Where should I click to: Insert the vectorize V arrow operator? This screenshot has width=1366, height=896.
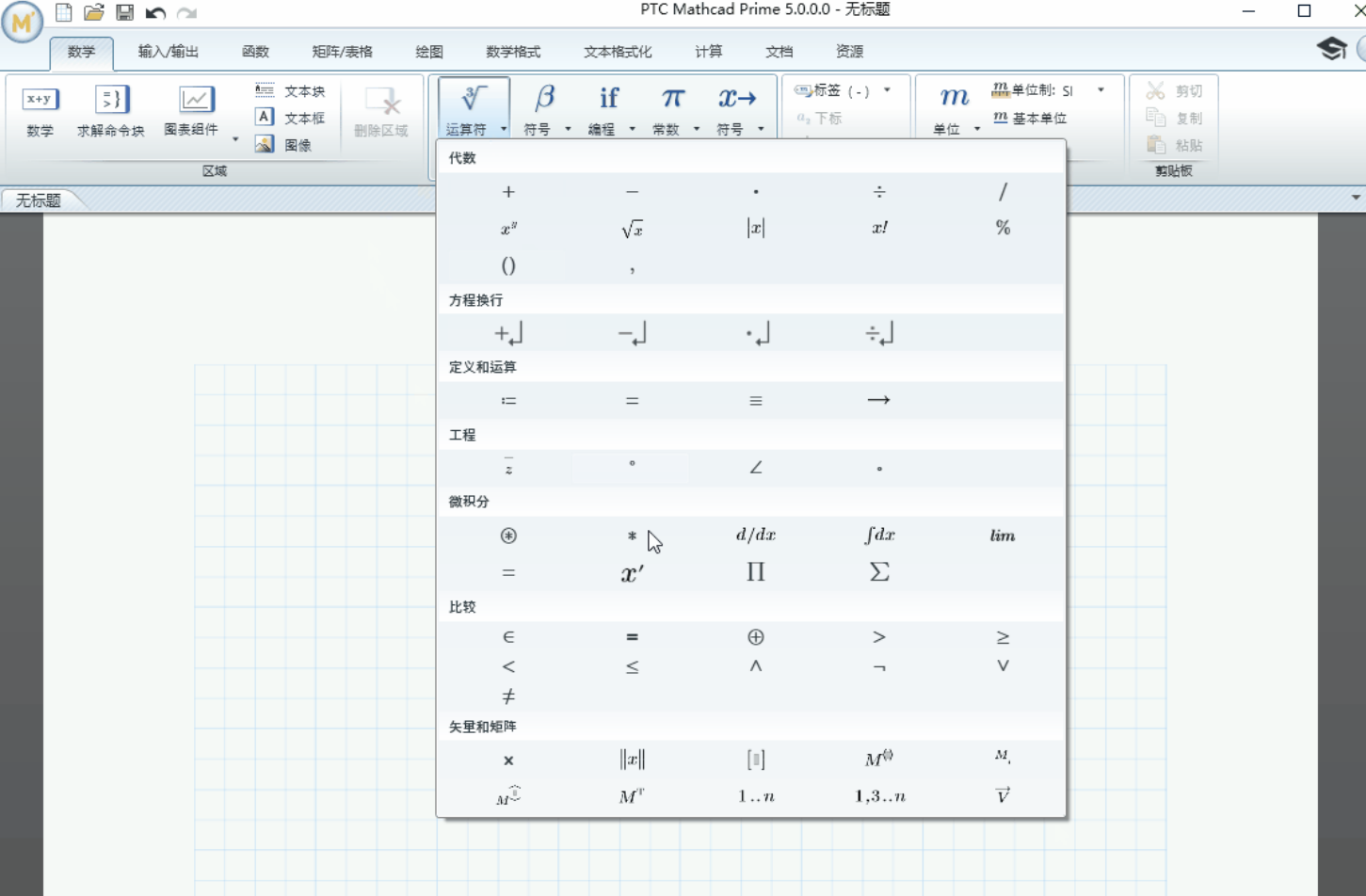click(1003, 796)
